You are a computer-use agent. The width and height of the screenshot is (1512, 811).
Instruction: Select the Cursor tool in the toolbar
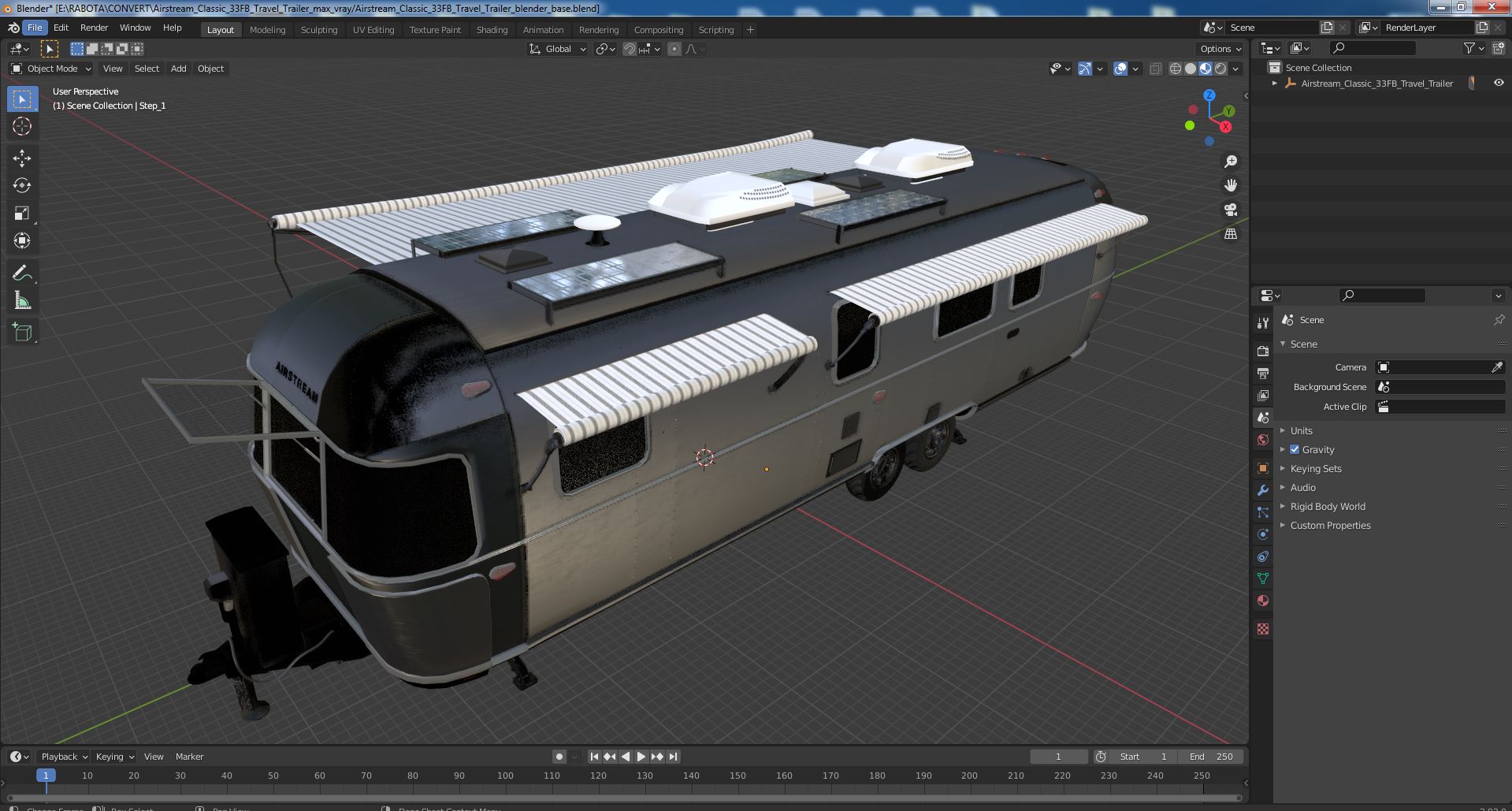[x=22, y=126]
